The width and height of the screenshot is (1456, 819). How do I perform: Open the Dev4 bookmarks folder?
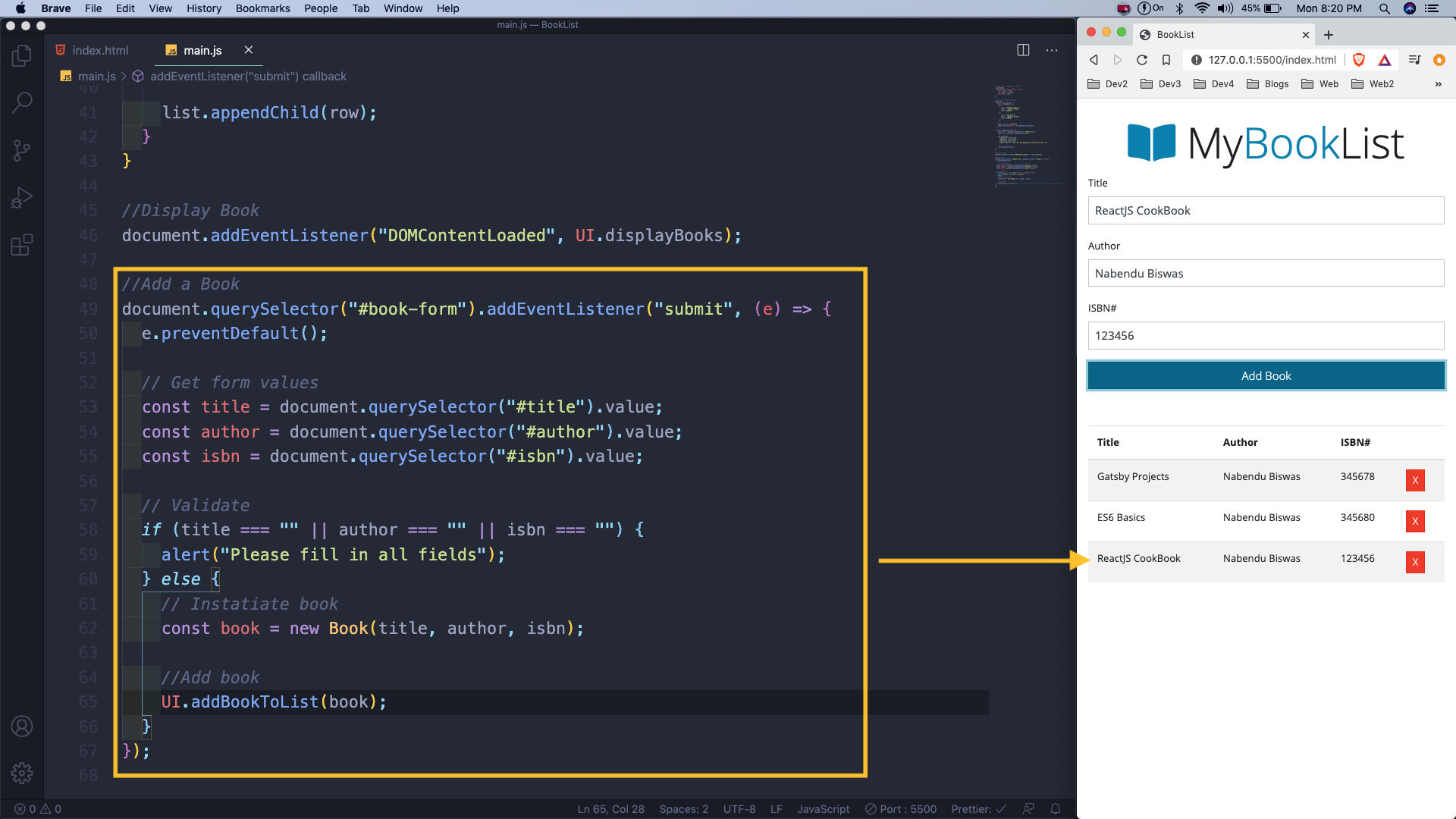tap(1213, 84)
